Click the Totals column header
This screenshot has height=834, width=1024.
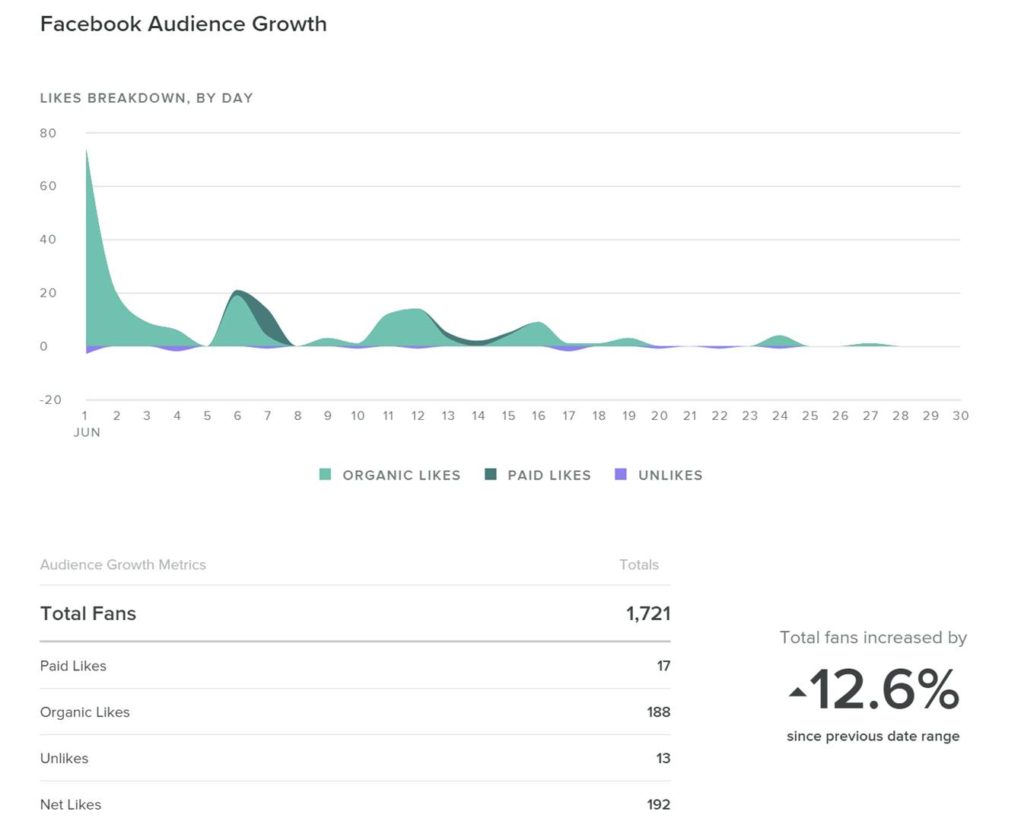(x=639, y=564)
